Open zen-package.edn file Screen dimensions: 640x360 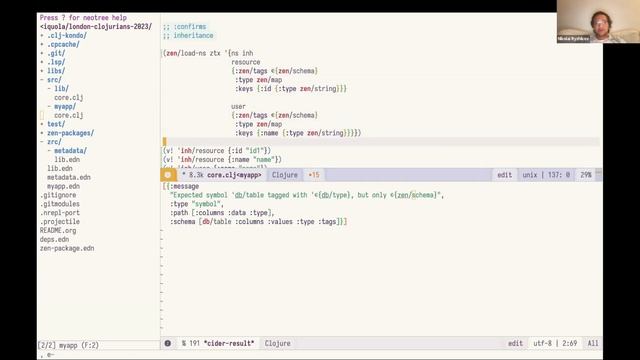[67, 248]
